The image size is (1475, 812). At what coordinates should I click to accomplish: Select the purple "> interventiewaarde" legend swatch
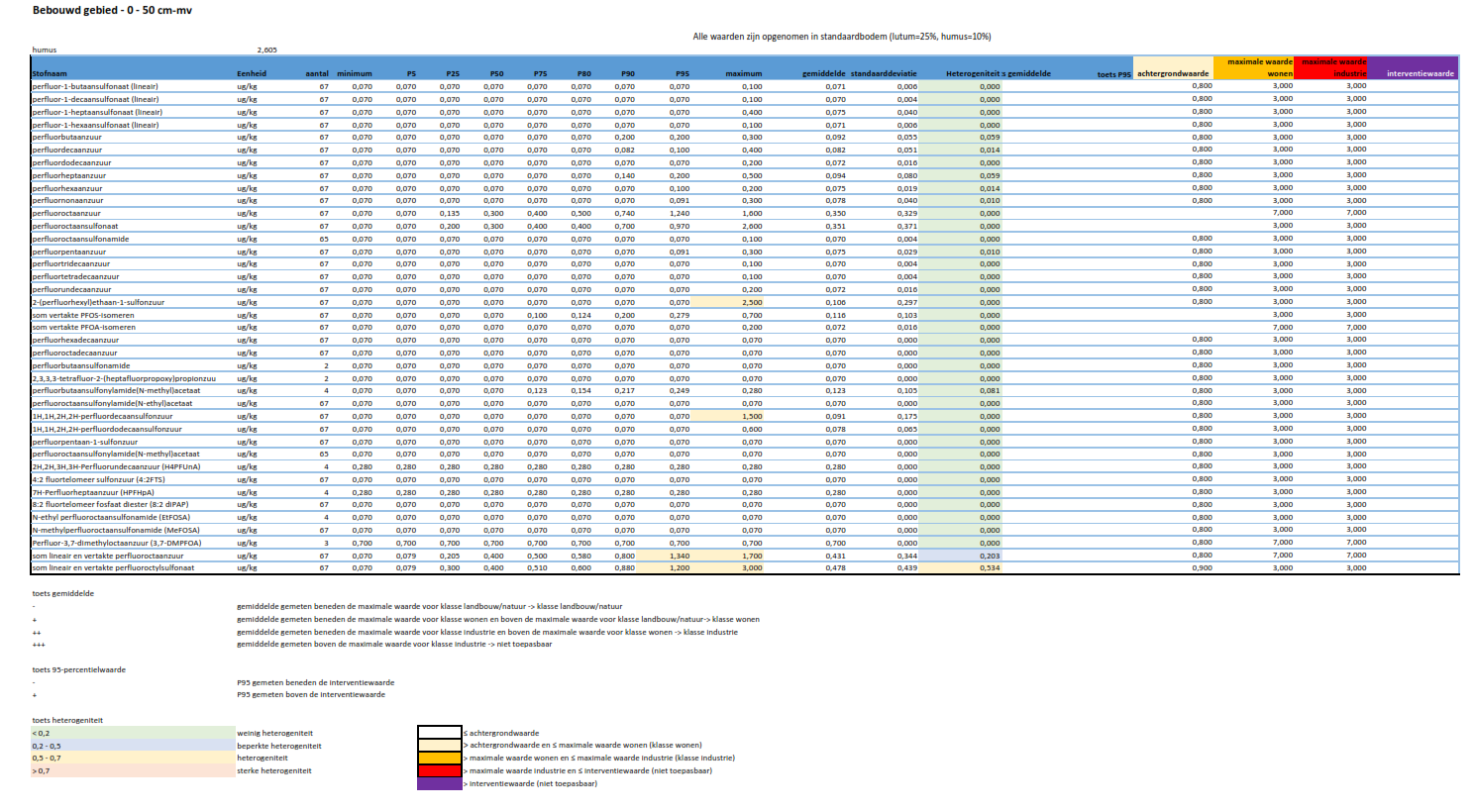click(x=440, y=783)
